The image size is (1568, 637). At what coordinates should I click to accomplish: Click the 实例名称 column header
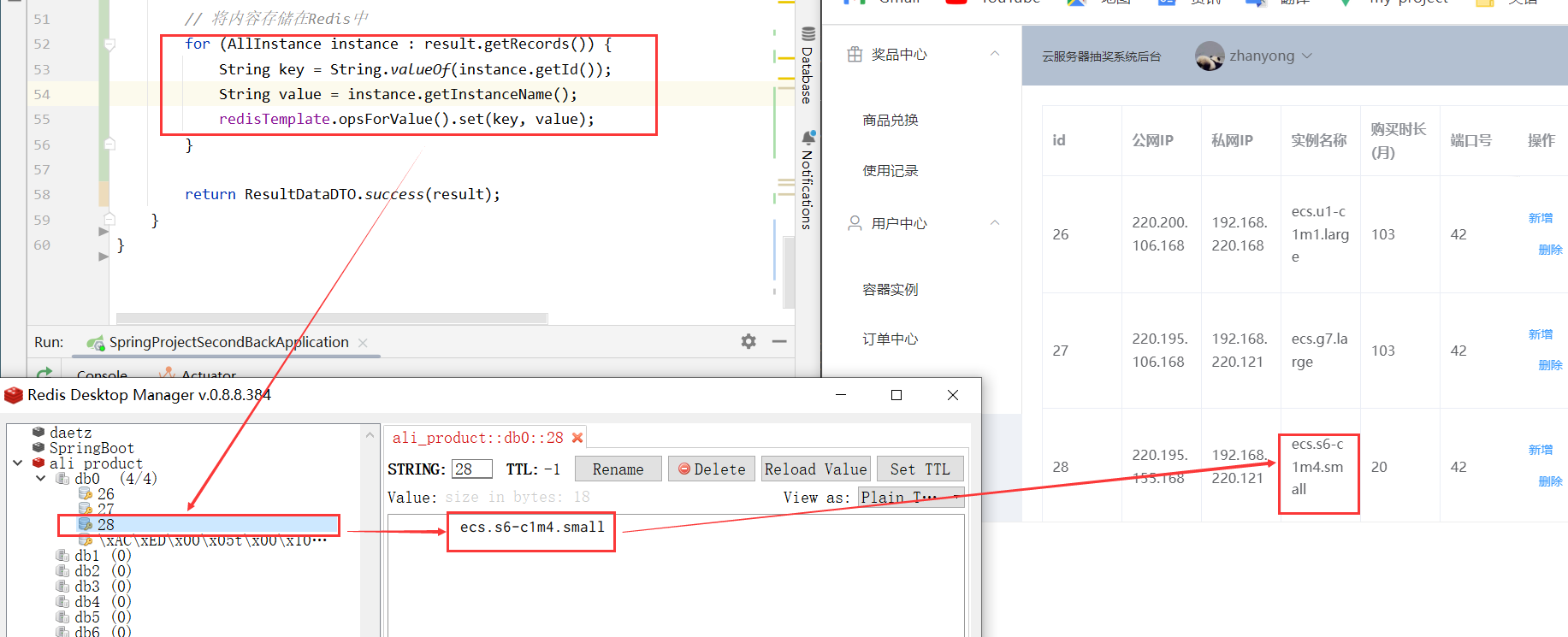[x=1318, y=140]
